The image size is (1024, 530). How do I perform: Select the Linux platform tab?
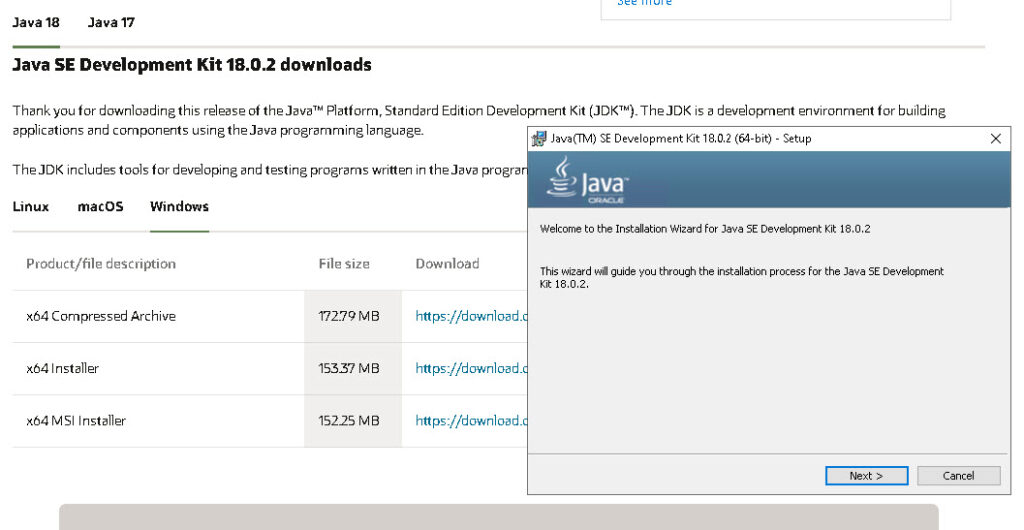(31, 206)
